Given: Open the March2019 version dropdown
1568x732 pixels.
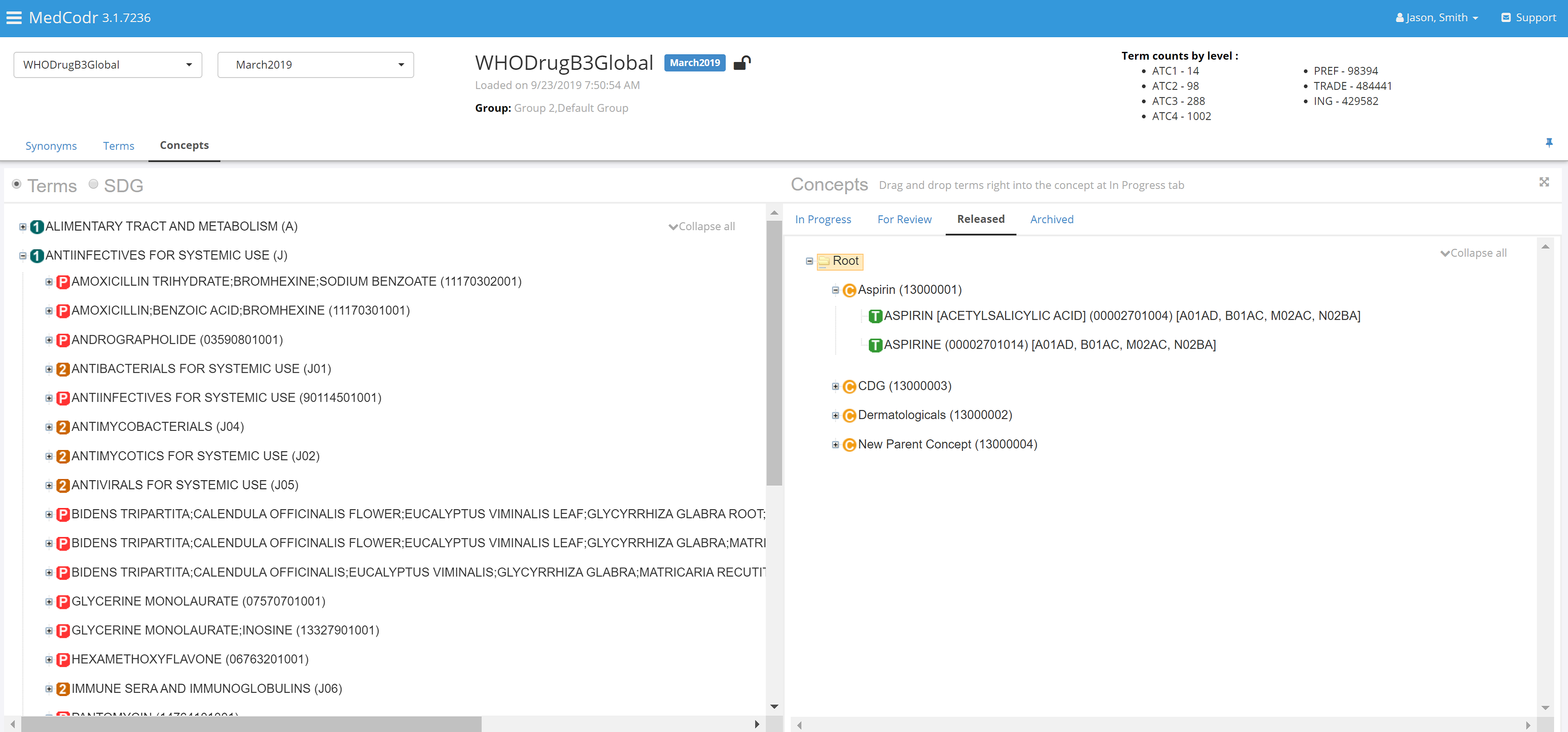Looking at the screenshot, I should tap(315, 65).
